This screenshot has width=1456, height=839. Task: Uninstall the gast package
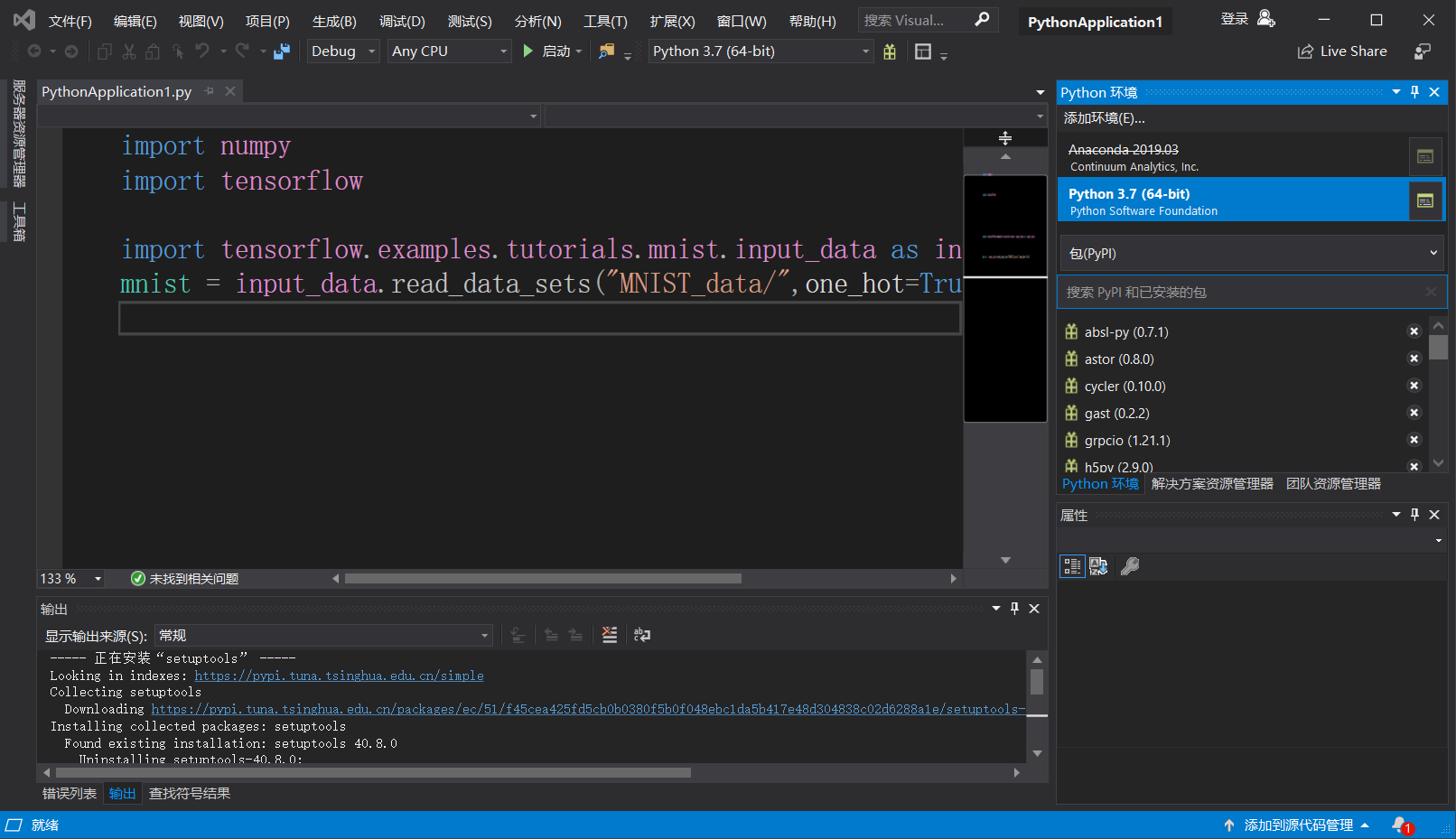coord(1414,413)
